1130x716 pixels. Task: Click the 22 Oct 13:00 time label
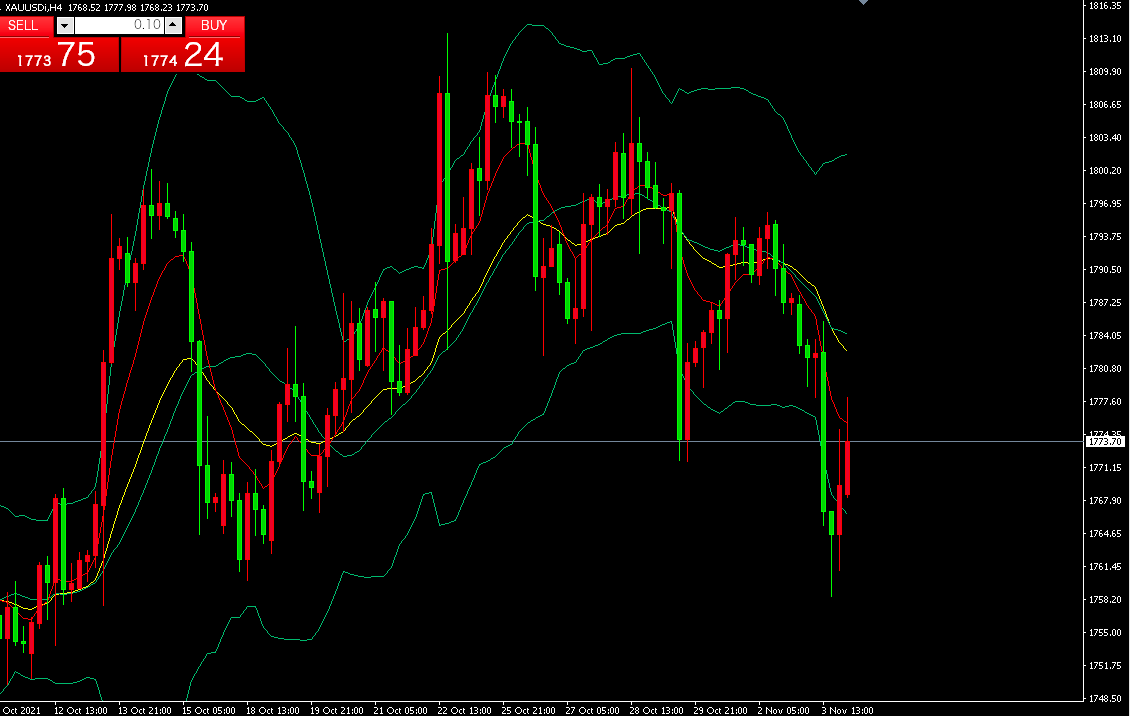(464, 710)
